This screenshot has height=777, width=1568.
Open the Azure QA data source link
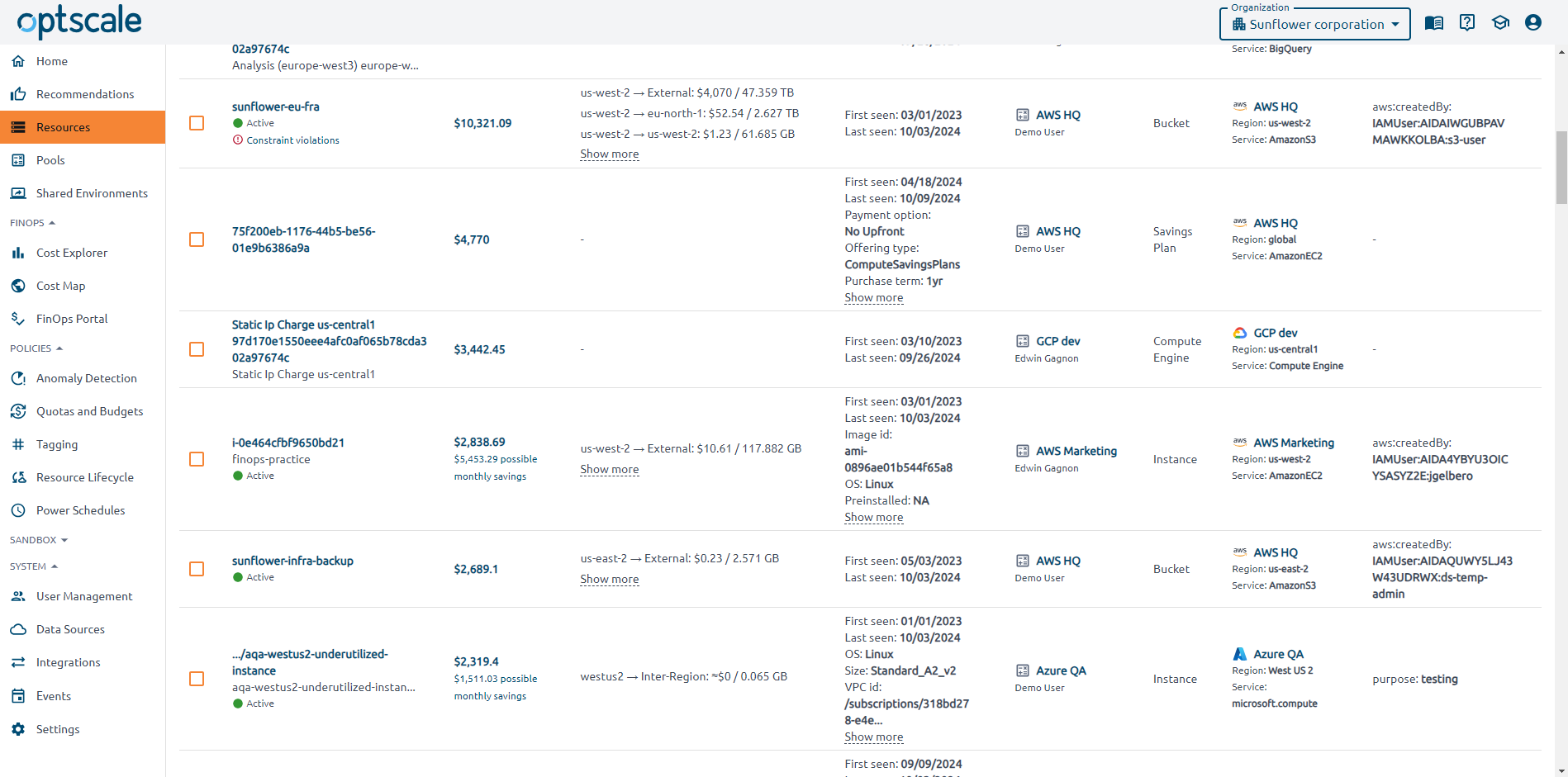point(1278,654)
